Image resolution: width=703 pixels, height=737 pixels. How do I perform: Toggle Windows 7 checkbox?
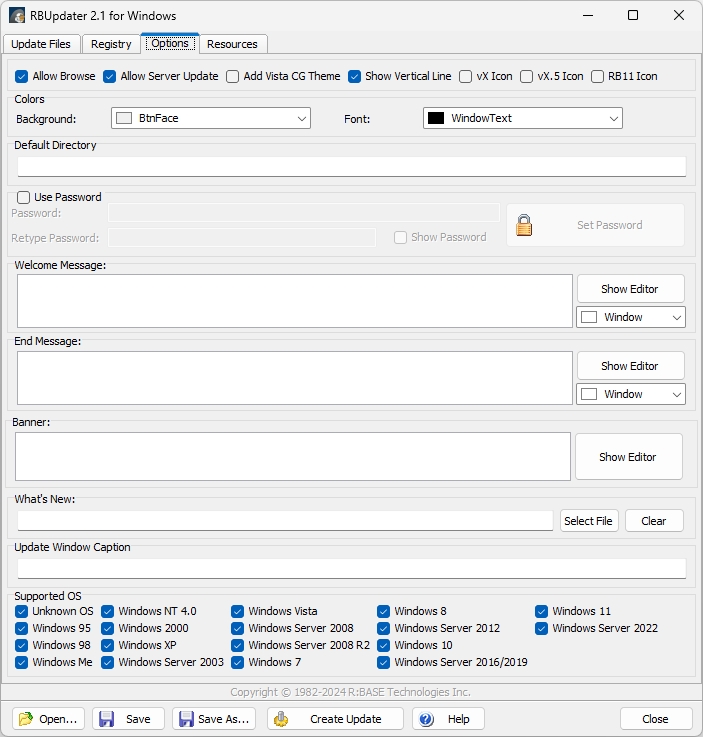coord(237,662)
